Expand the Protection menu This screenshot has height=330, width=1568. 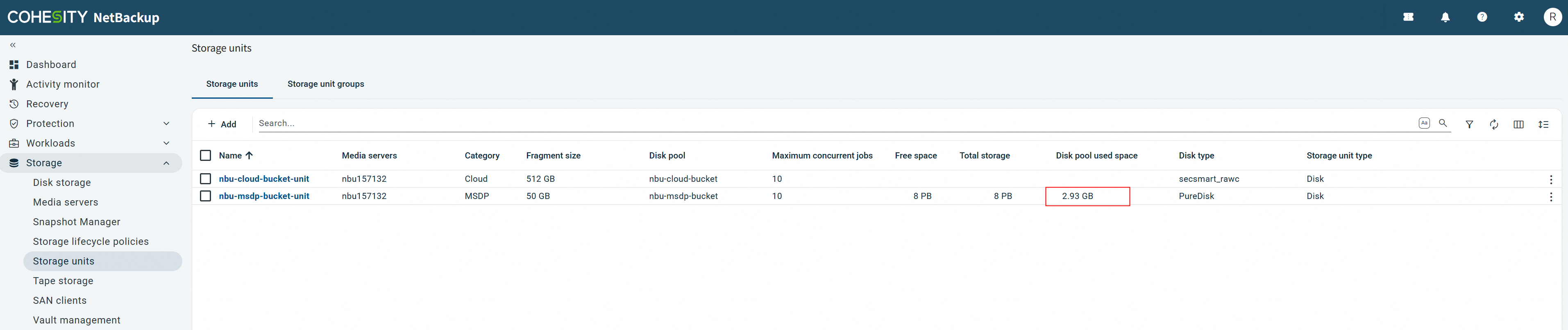click(x=166, y=123)
